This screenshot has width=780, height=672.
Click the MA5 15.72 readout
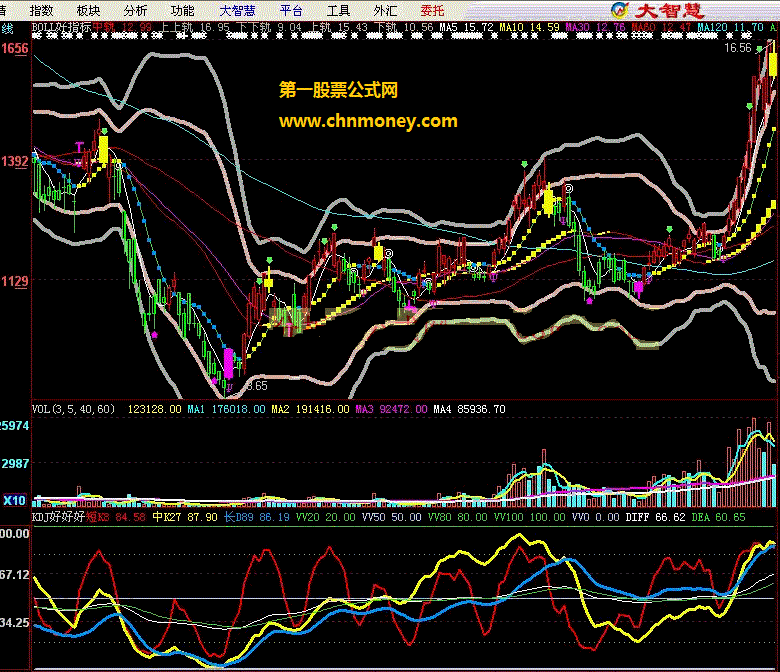[x=467, y=27]
